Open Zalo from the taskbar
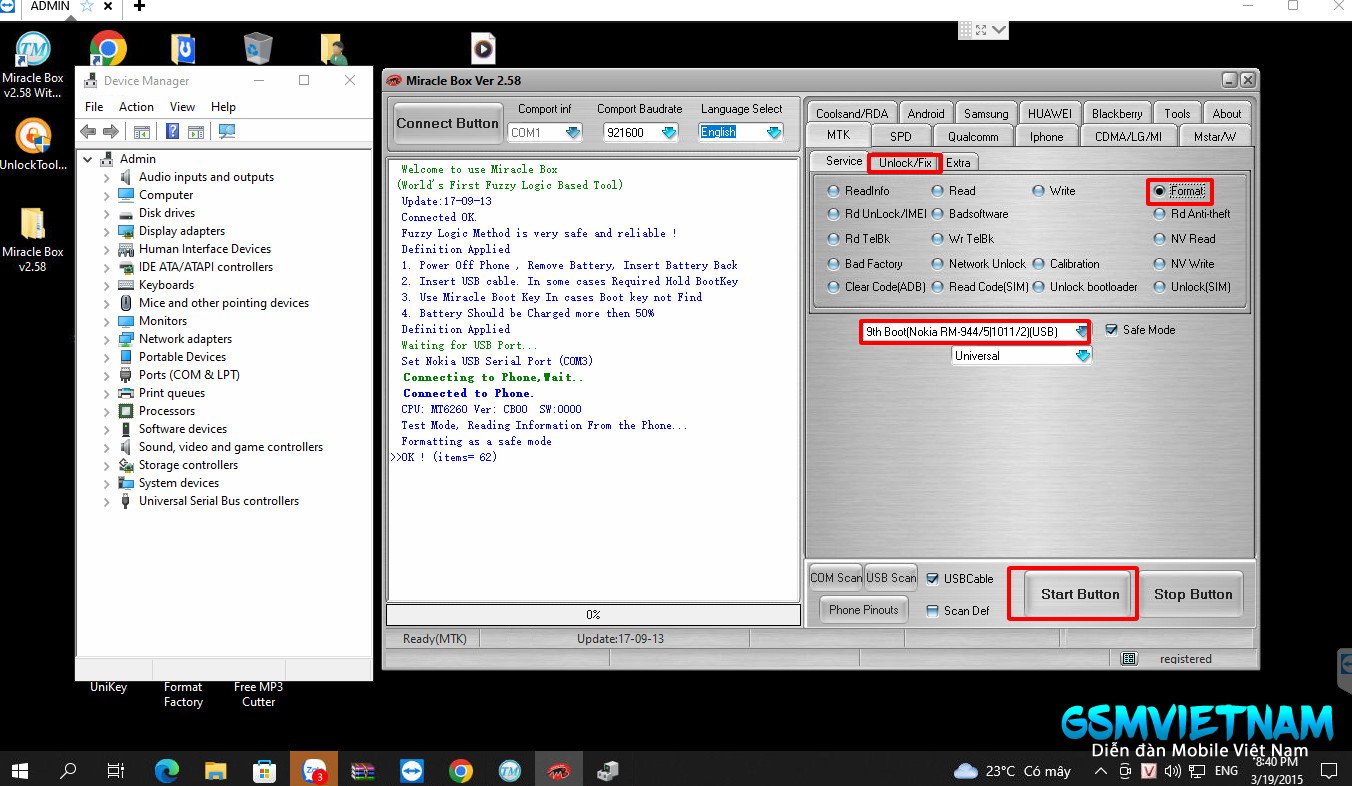The height and width of the screenshot is (786, 1352). 314,770
